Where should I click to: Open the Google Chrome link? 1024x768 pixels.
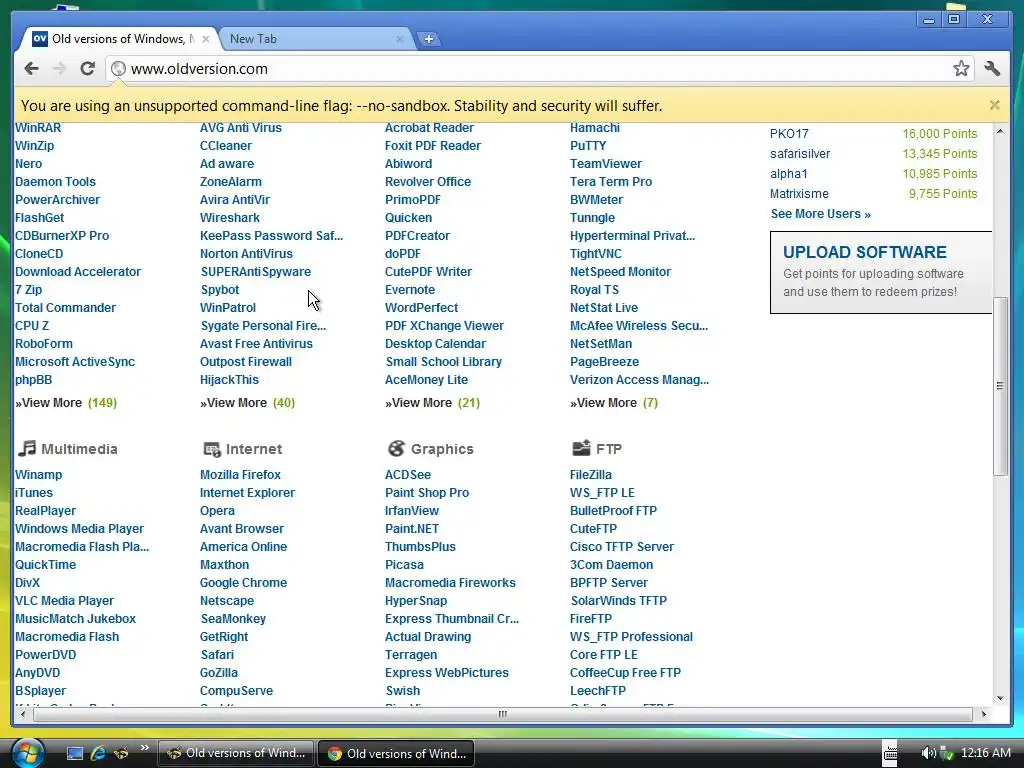pos(243,583)
